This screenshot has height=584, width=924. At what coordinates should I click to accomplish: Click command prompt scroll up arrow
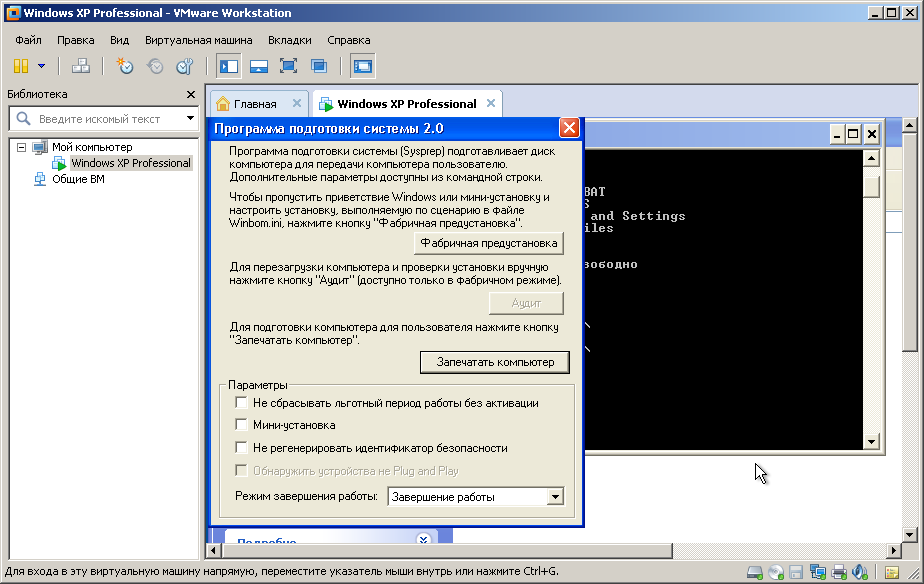click(872, 159)
